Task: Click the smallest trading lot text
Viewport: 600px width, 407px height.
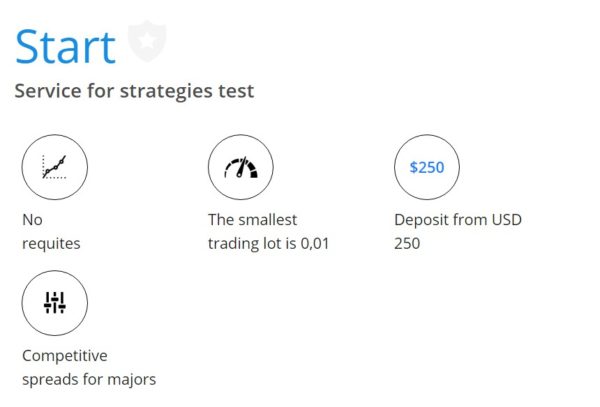Action: (268, 232)
